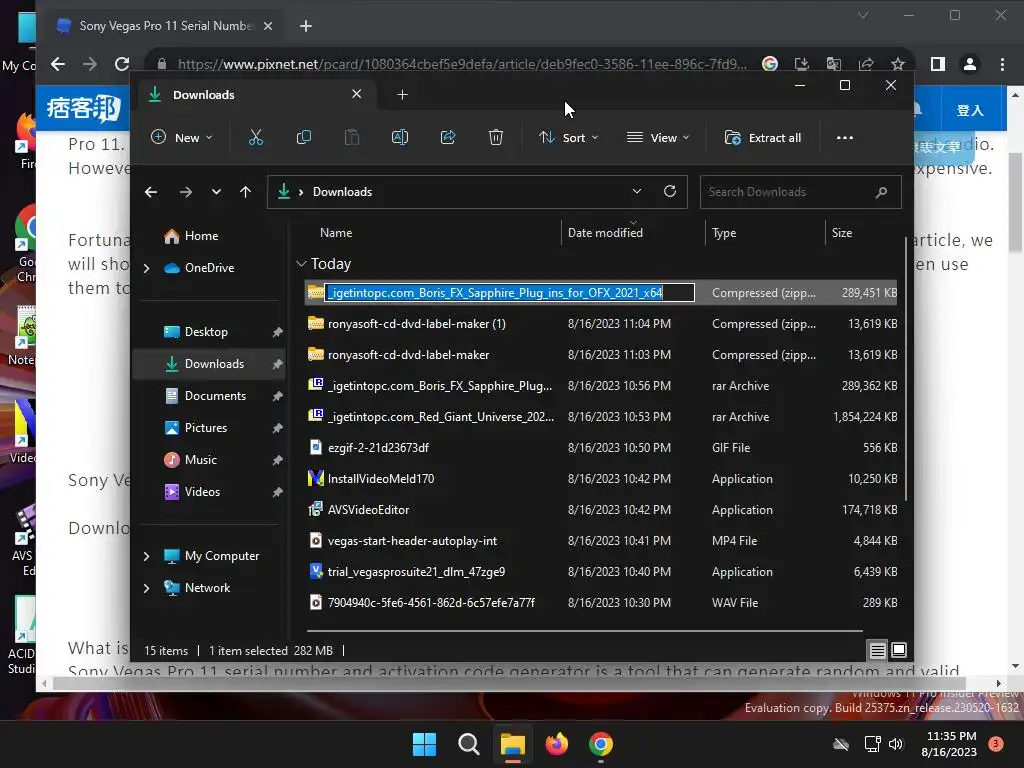The width and height of the screenshot is (1024, 768).
Task: Unpin Music from quick access
Action: coord(278,460)
